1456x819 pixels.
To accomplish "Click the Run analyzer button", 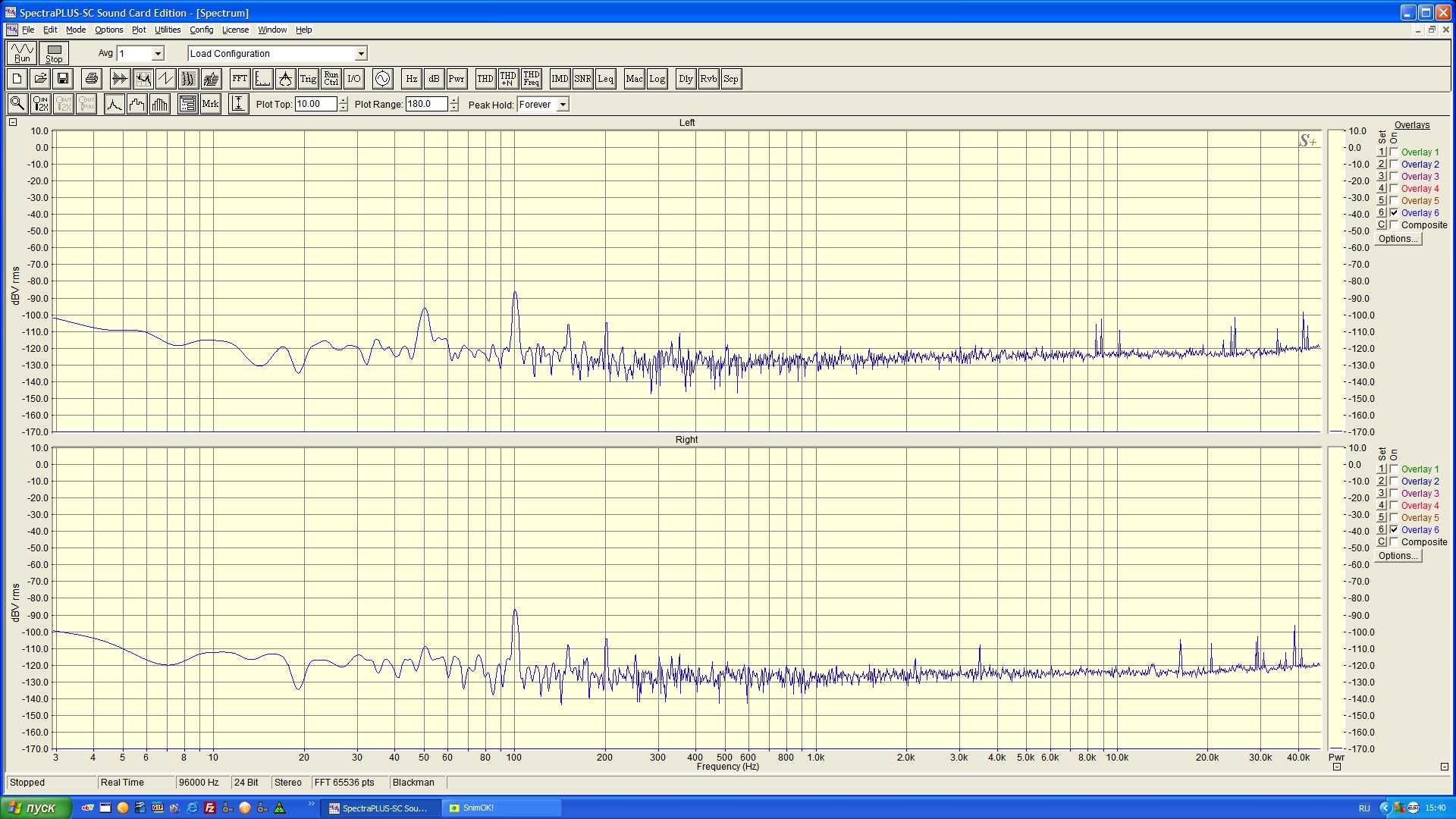I will 22,53.
